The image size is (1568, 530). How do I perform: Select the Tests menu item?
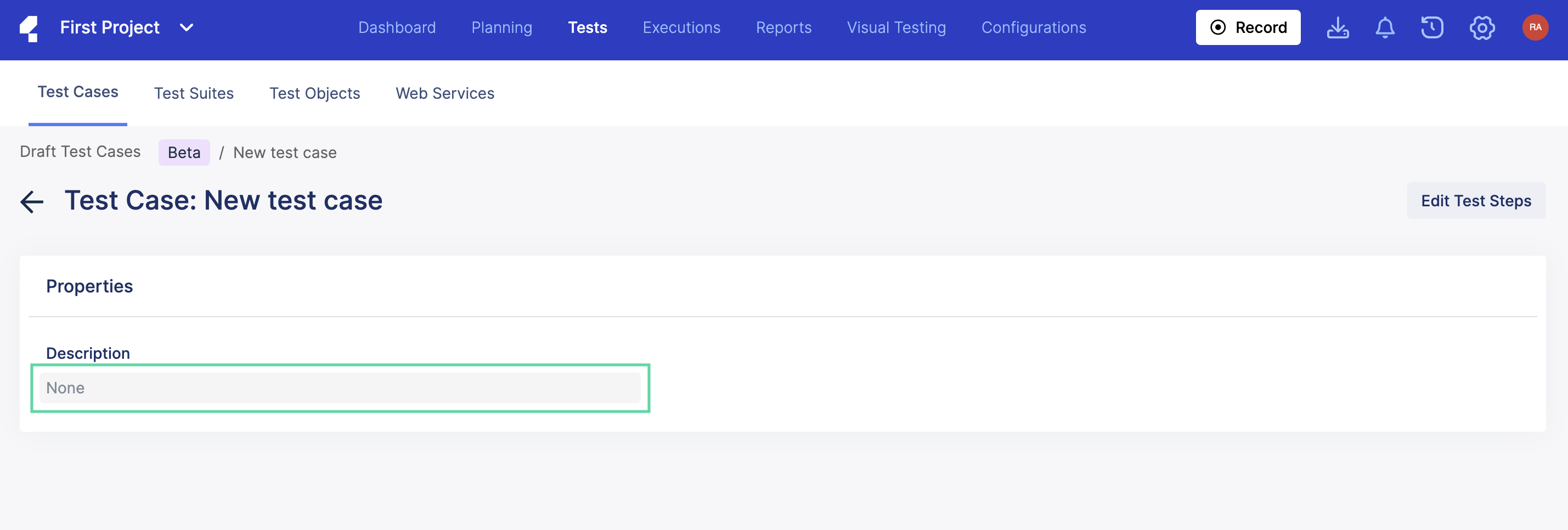pyautogui.click(x=588, y=27)
